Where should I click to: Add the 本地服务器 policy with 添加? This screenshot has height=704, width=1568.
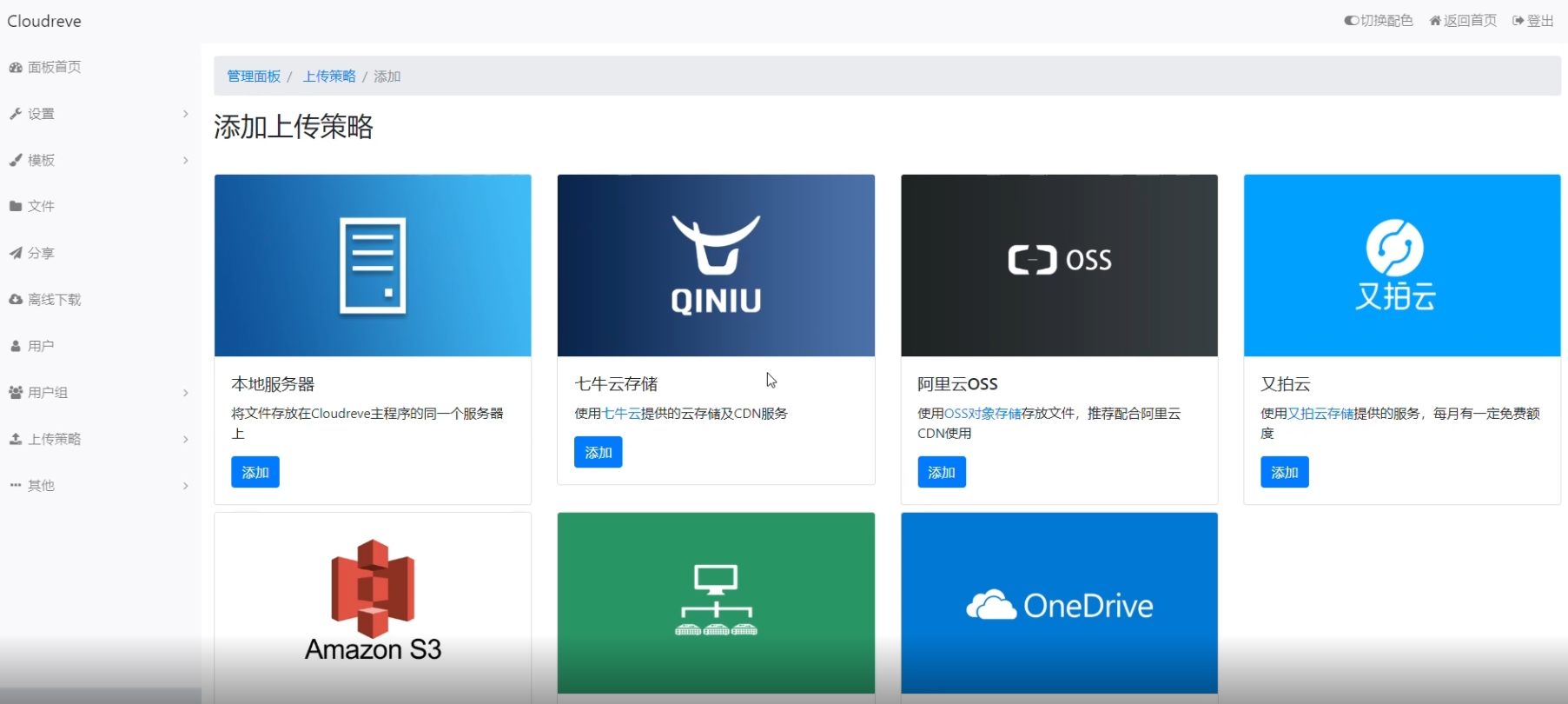click(x=255, y=472)
